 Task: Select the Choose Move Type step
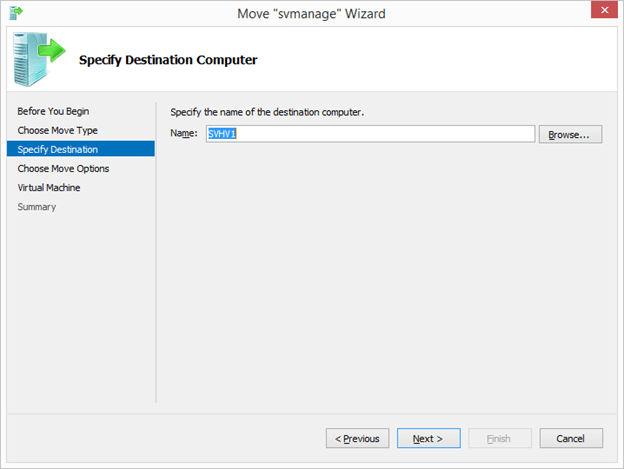(x=57, y=130)
